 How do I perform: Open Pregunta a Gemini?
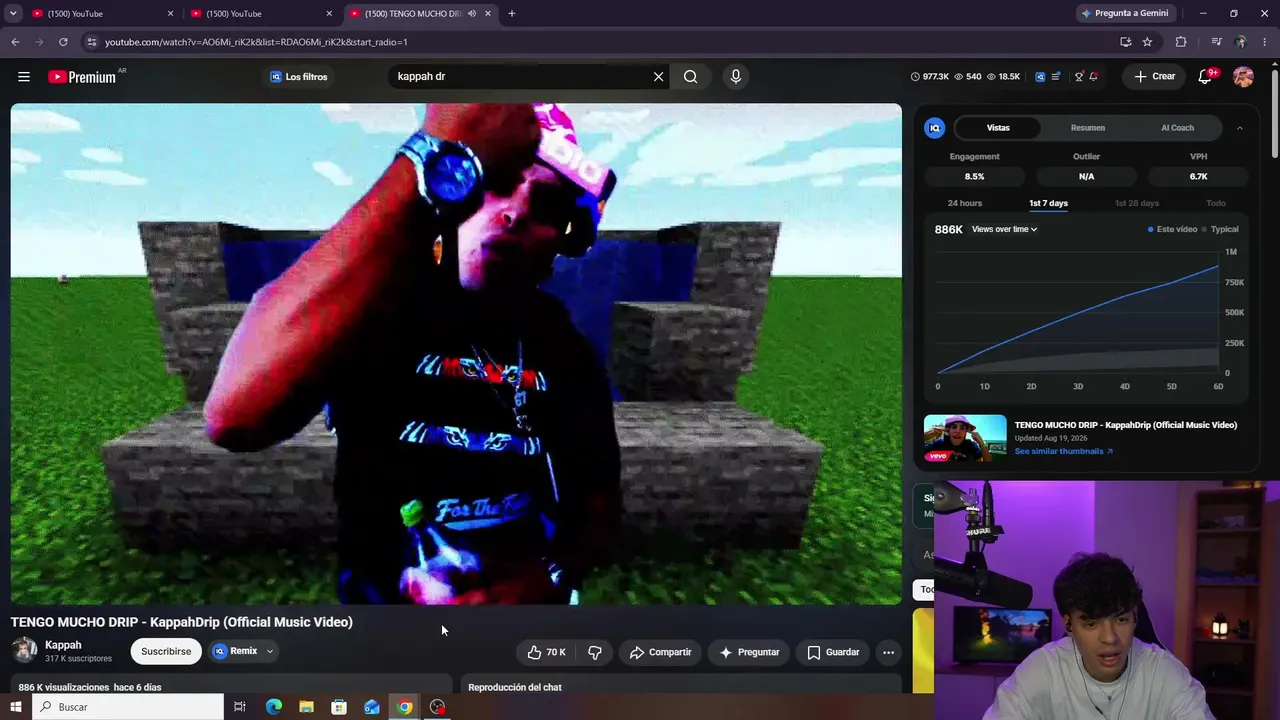point(1124,14)
